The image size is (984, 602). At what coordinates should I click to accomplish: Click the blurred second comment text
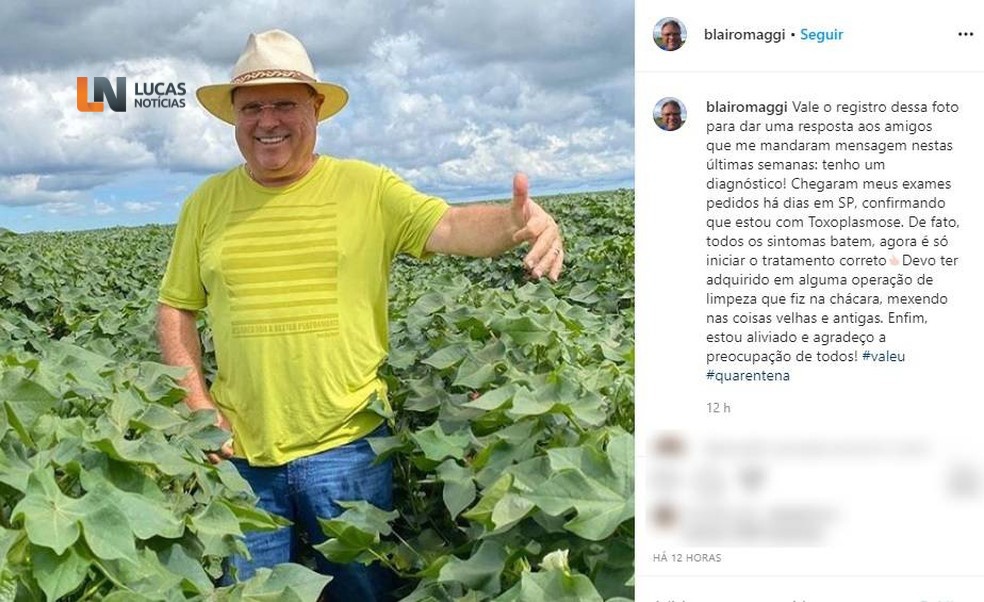762,524
